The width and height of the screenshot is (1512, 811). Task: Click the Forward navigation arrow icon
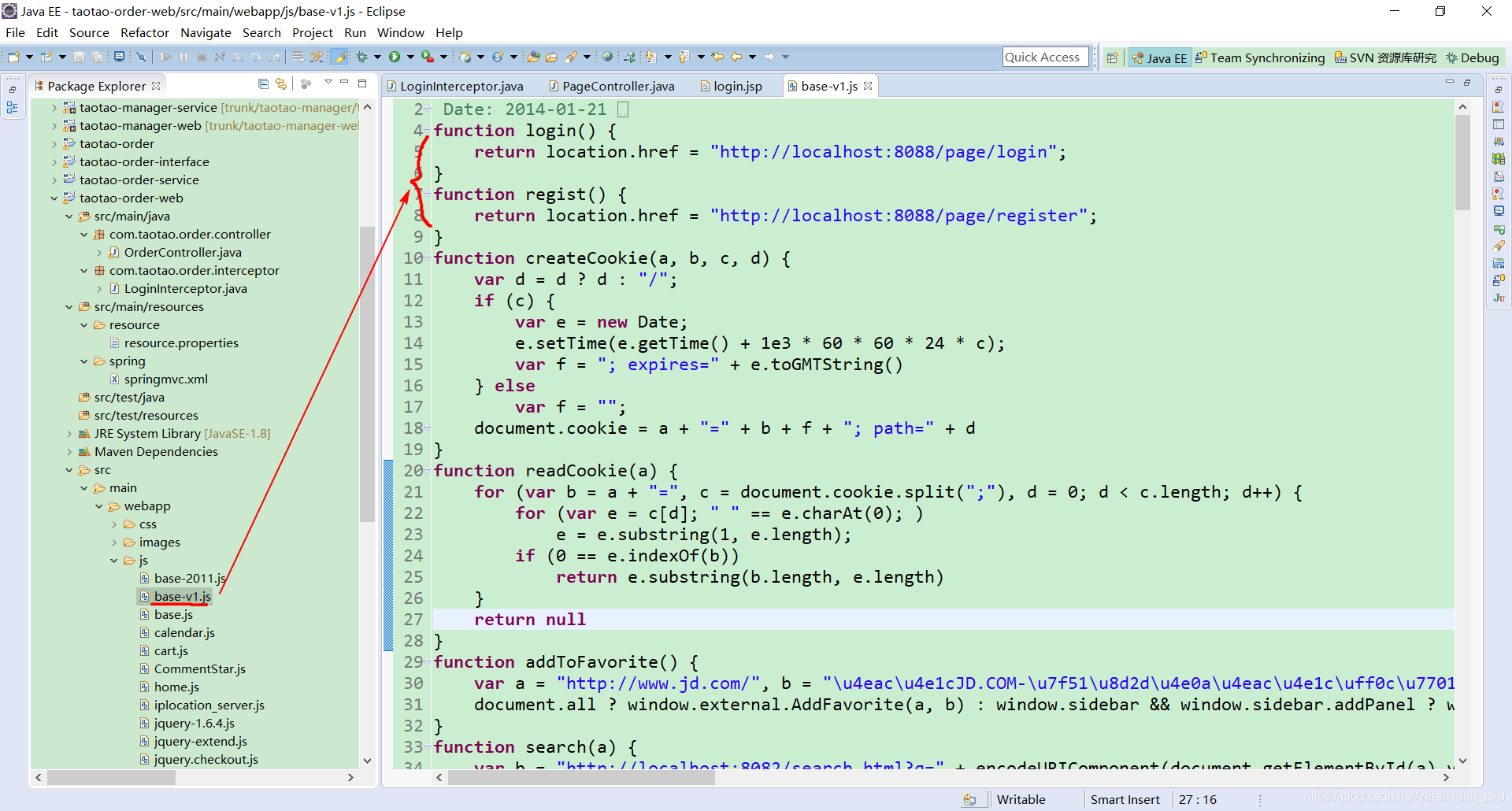pyautogui.click(x=769, y=57)
